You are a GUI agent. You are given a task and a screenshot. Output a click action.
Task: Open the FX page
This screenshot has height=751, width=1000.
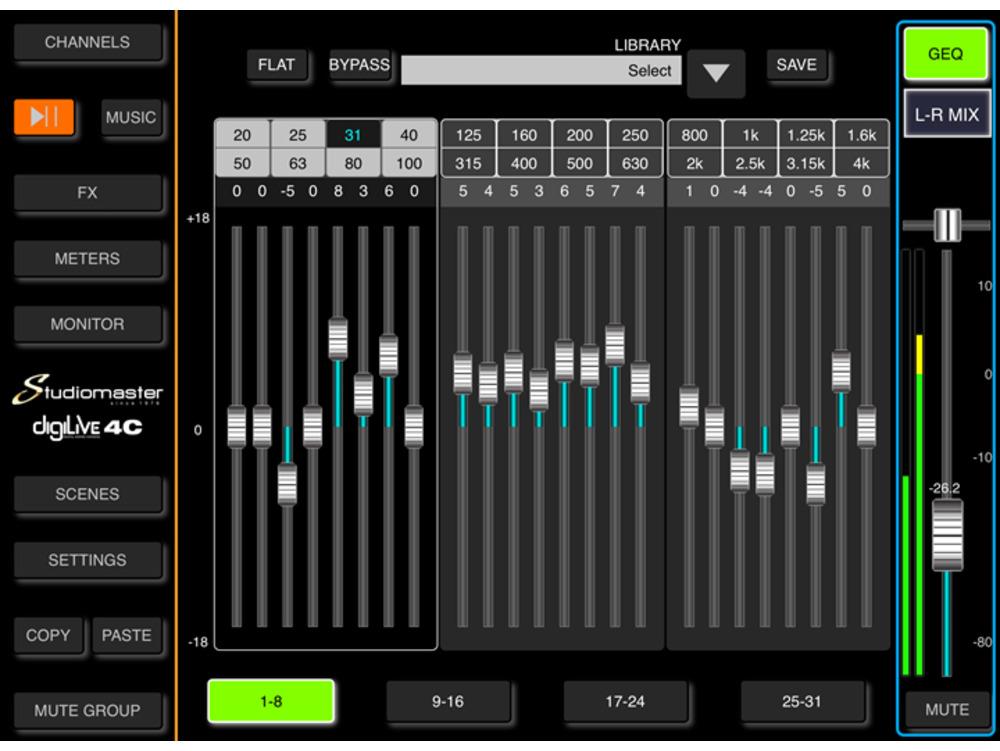click(87, 193)
